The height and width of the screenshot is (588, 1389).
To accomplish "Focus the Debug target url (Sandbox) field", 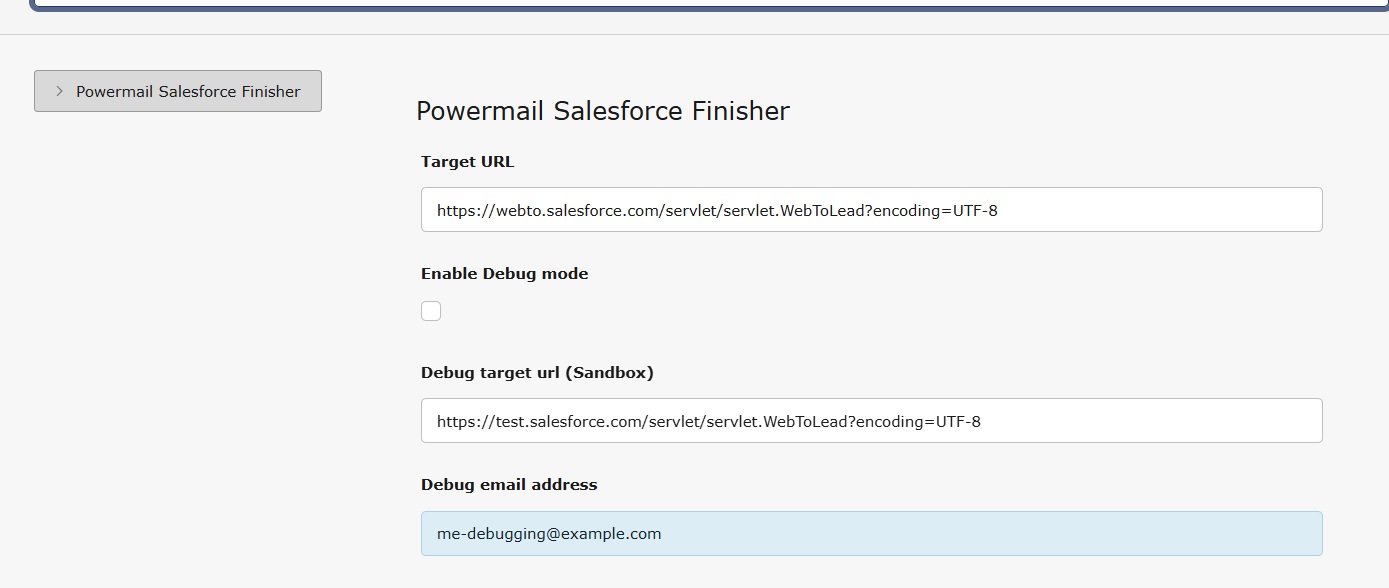I will pyautogui.click(x=871, y=421).
